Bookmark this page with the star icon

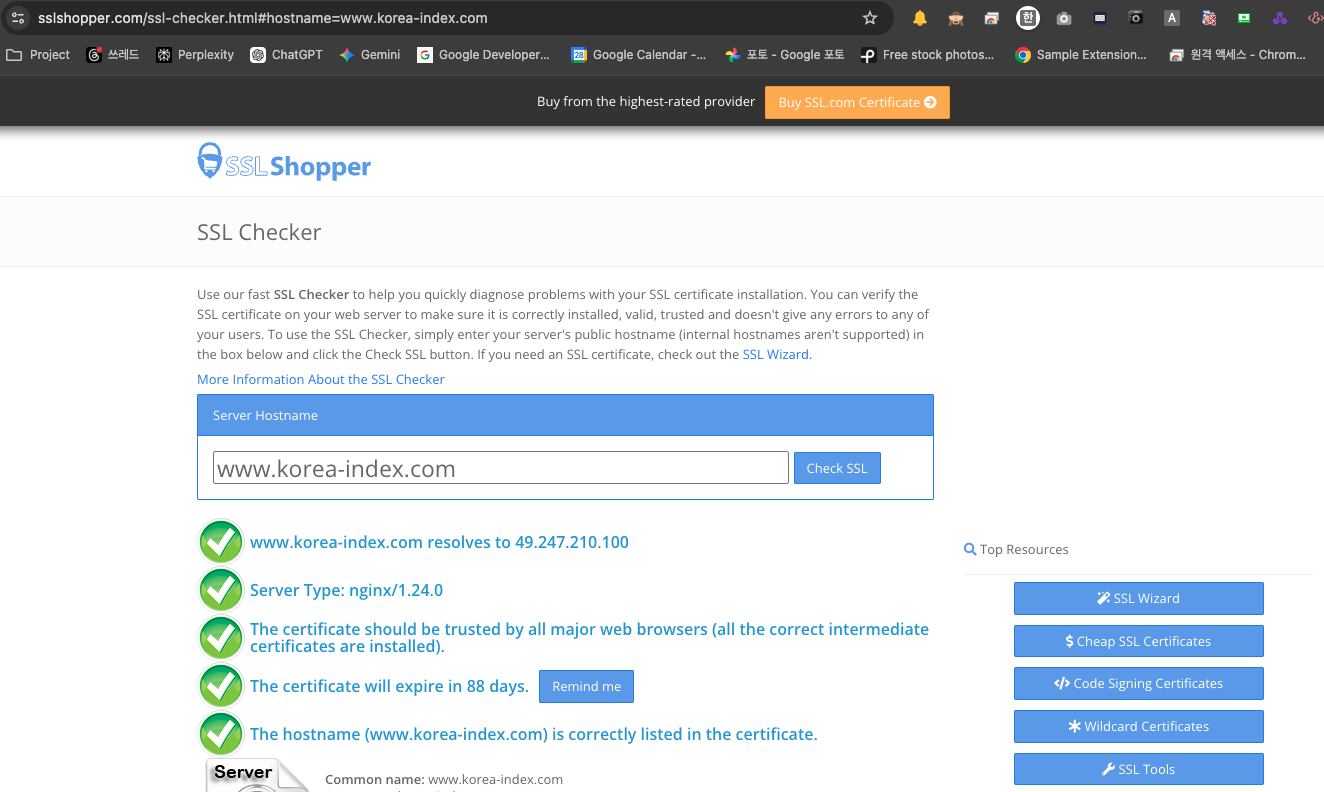click(x=870, y=18)
